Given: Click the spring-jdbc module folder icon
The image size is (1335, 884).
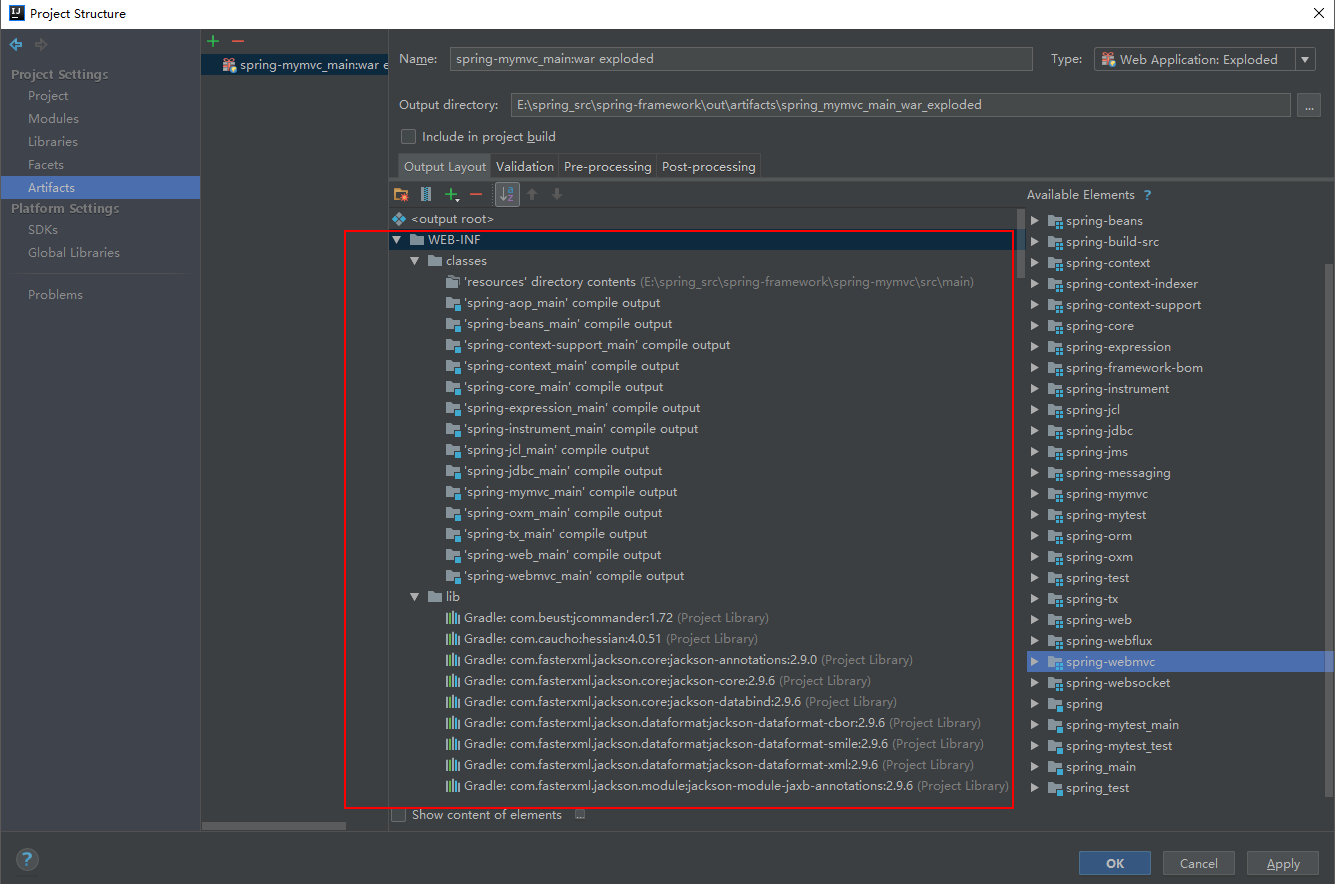Looking at the screenshot, I should [x=1054, y=431].
